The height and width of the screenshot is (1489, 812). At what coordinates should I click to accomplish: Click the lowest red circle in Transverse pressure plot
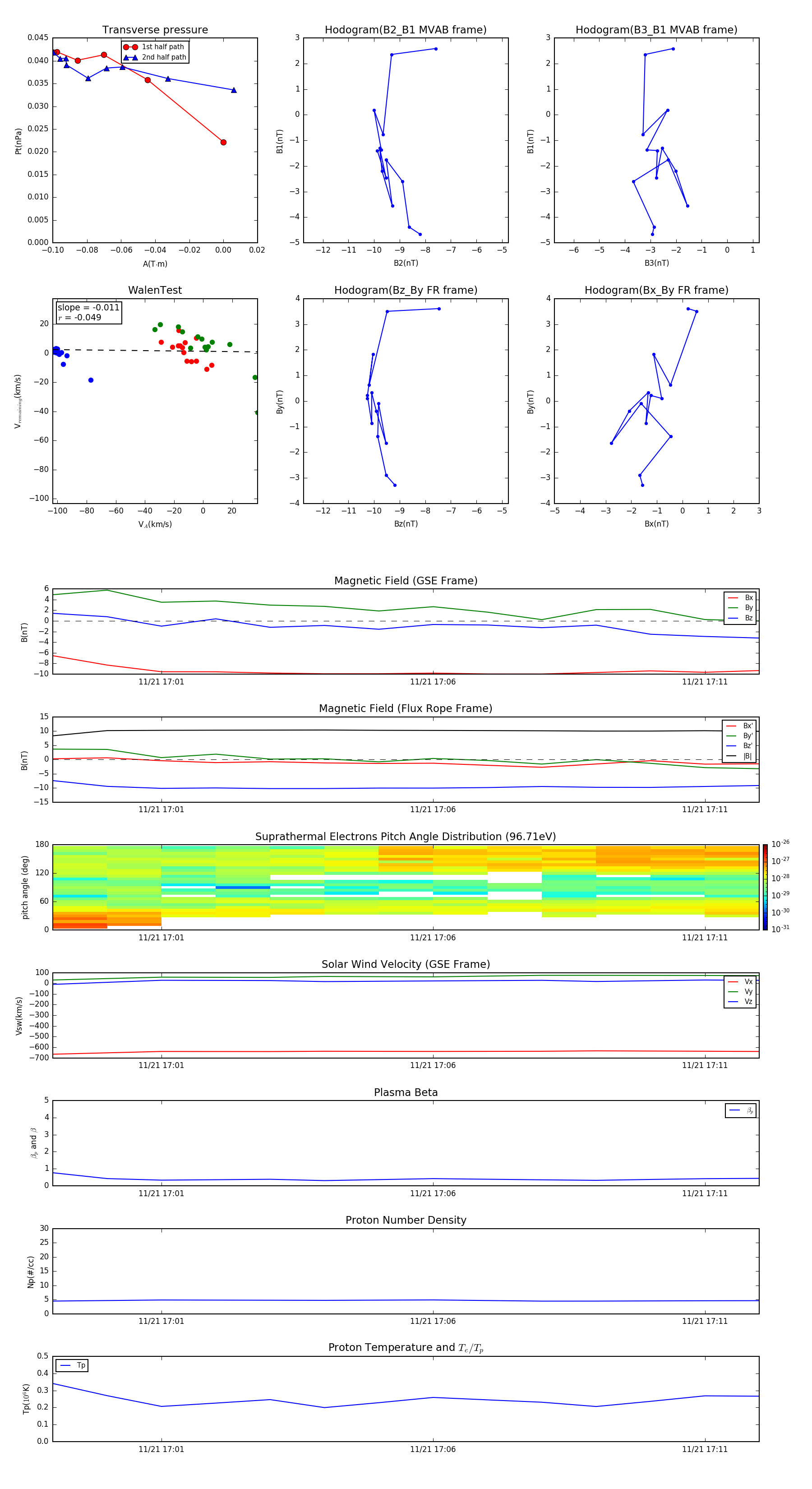pos(223,142)
